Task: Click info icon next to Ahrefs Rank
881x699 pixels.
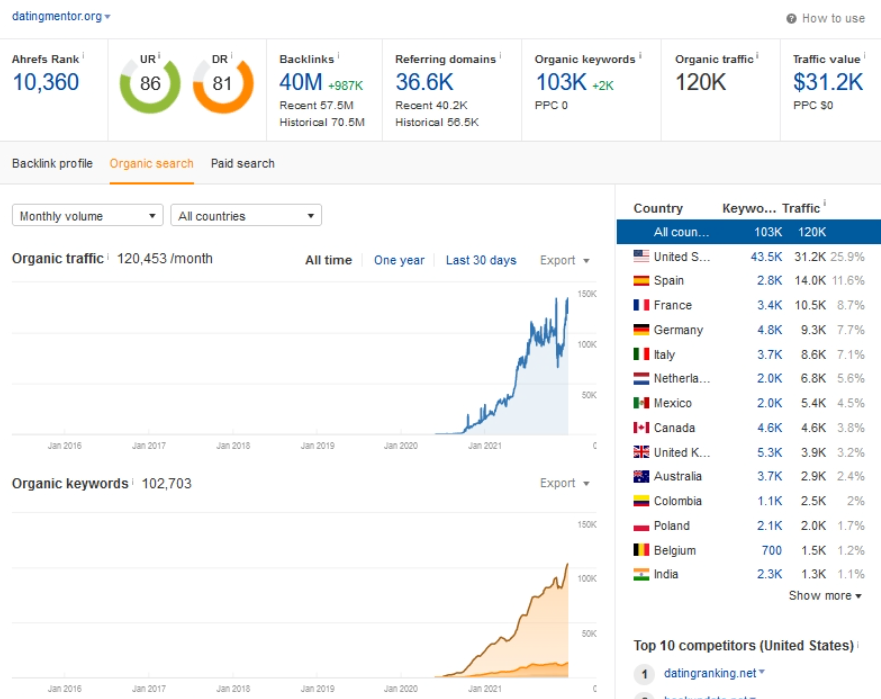Action: click(x=83, y=56)
